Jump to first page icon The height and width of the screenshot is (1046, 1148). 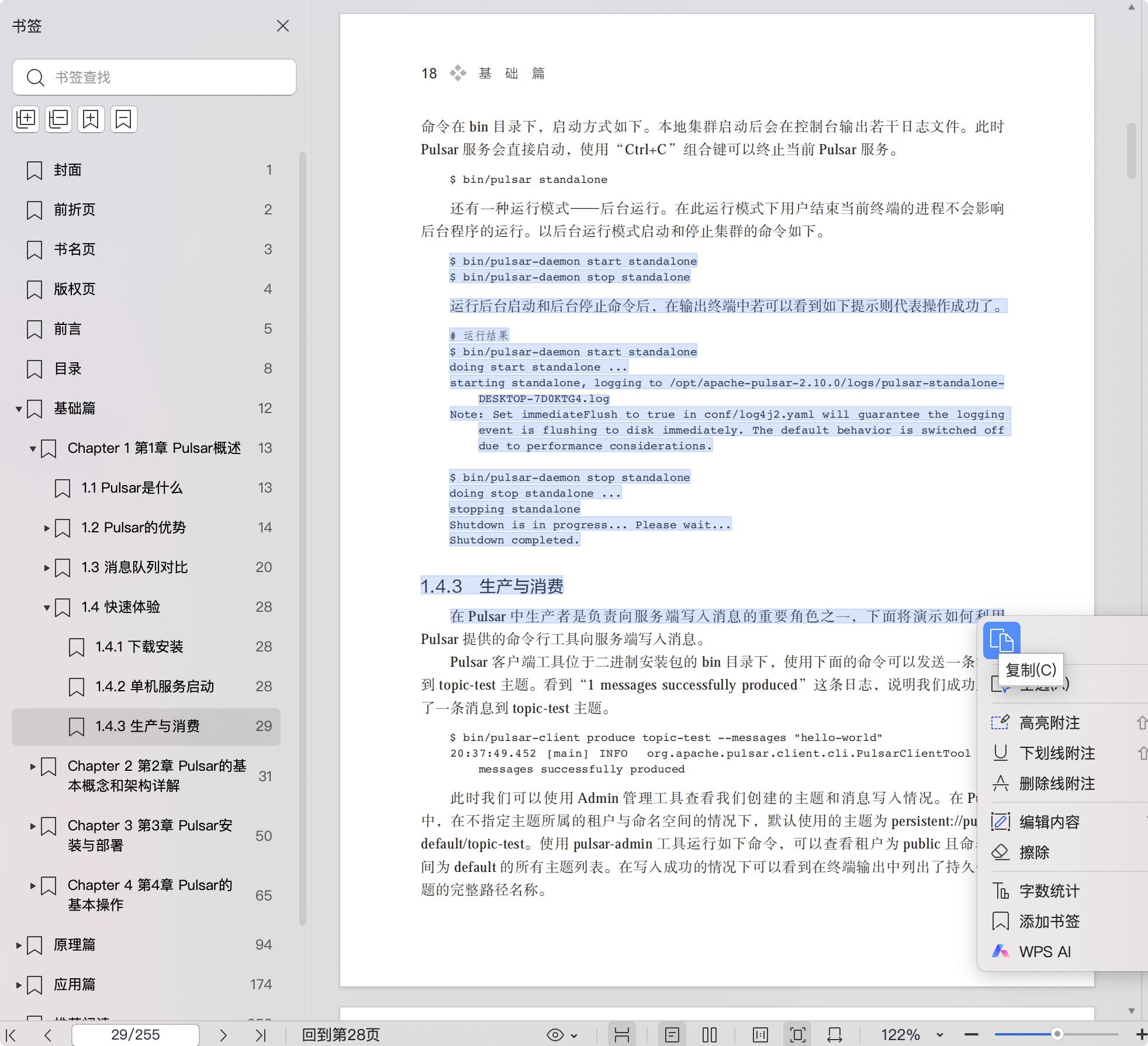coord(11,1035)
